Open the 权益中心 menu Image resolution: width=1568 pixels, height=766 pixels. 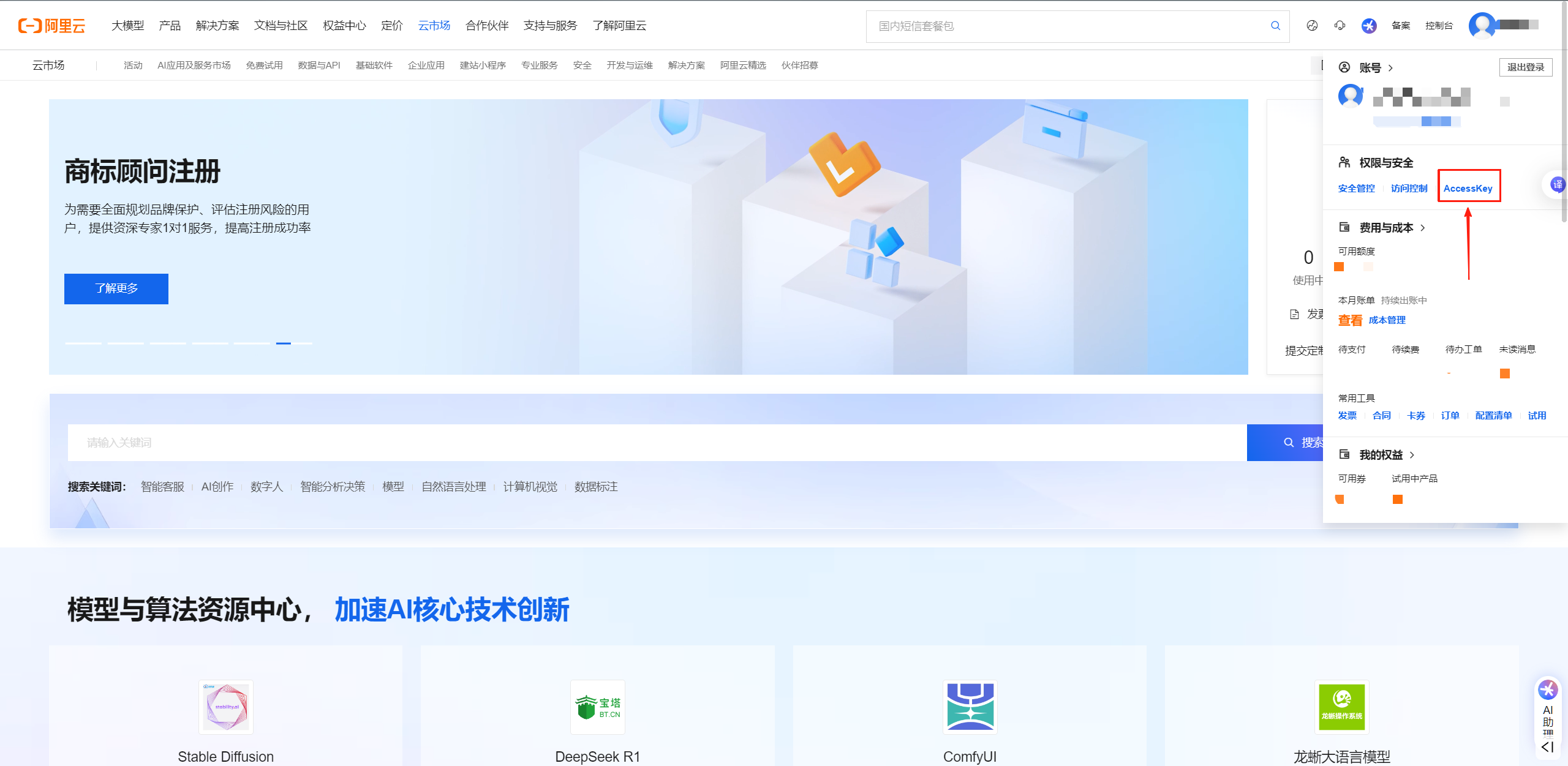click(x=344, y=26)
